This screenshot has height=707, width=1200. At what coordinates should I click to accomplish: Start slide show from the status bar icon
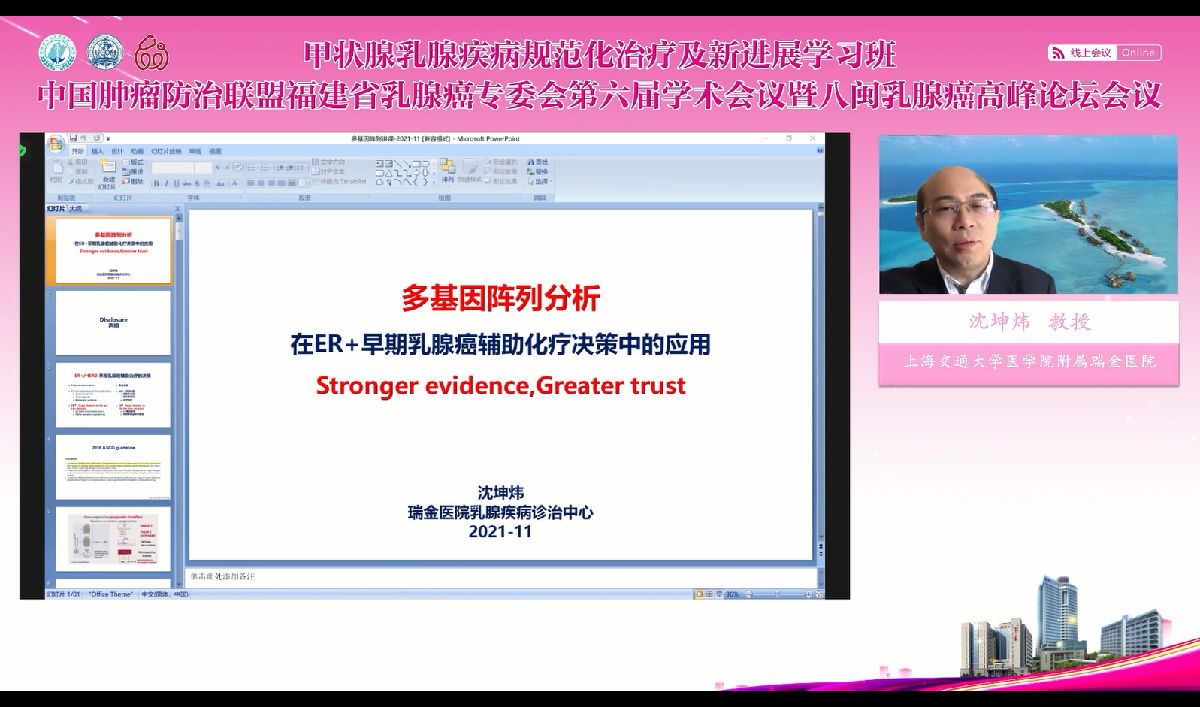click(x=719, y=594)
